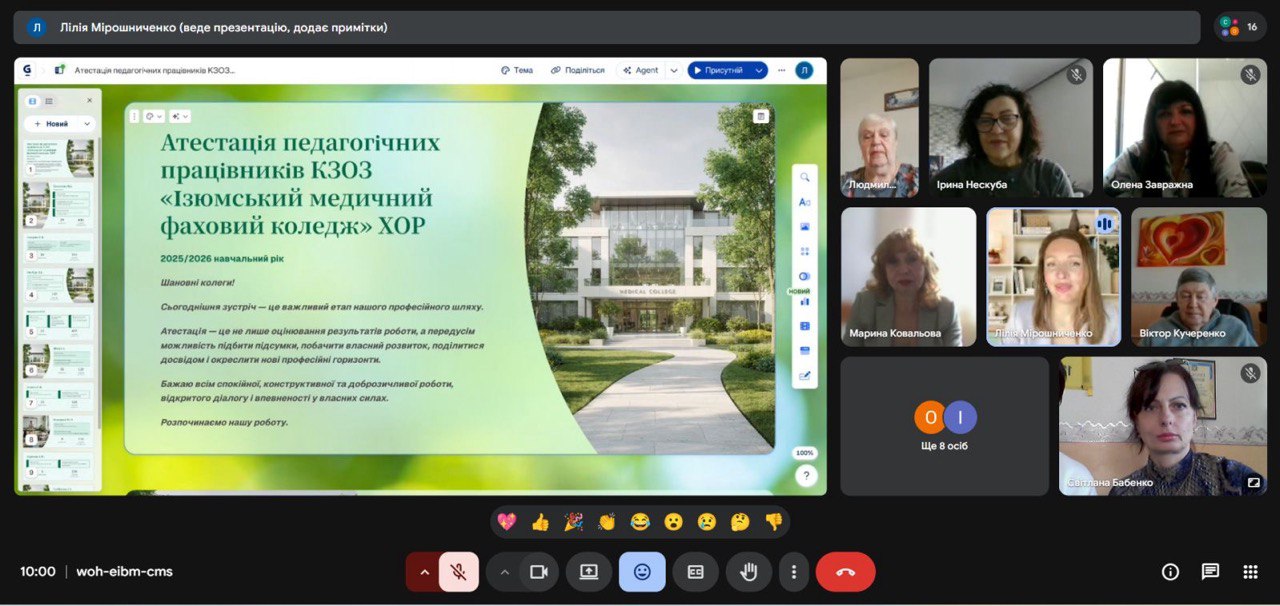
Task: Open the Agent menu in presentation toolbar
Action: pyautogui.click(x=640, y=70)
